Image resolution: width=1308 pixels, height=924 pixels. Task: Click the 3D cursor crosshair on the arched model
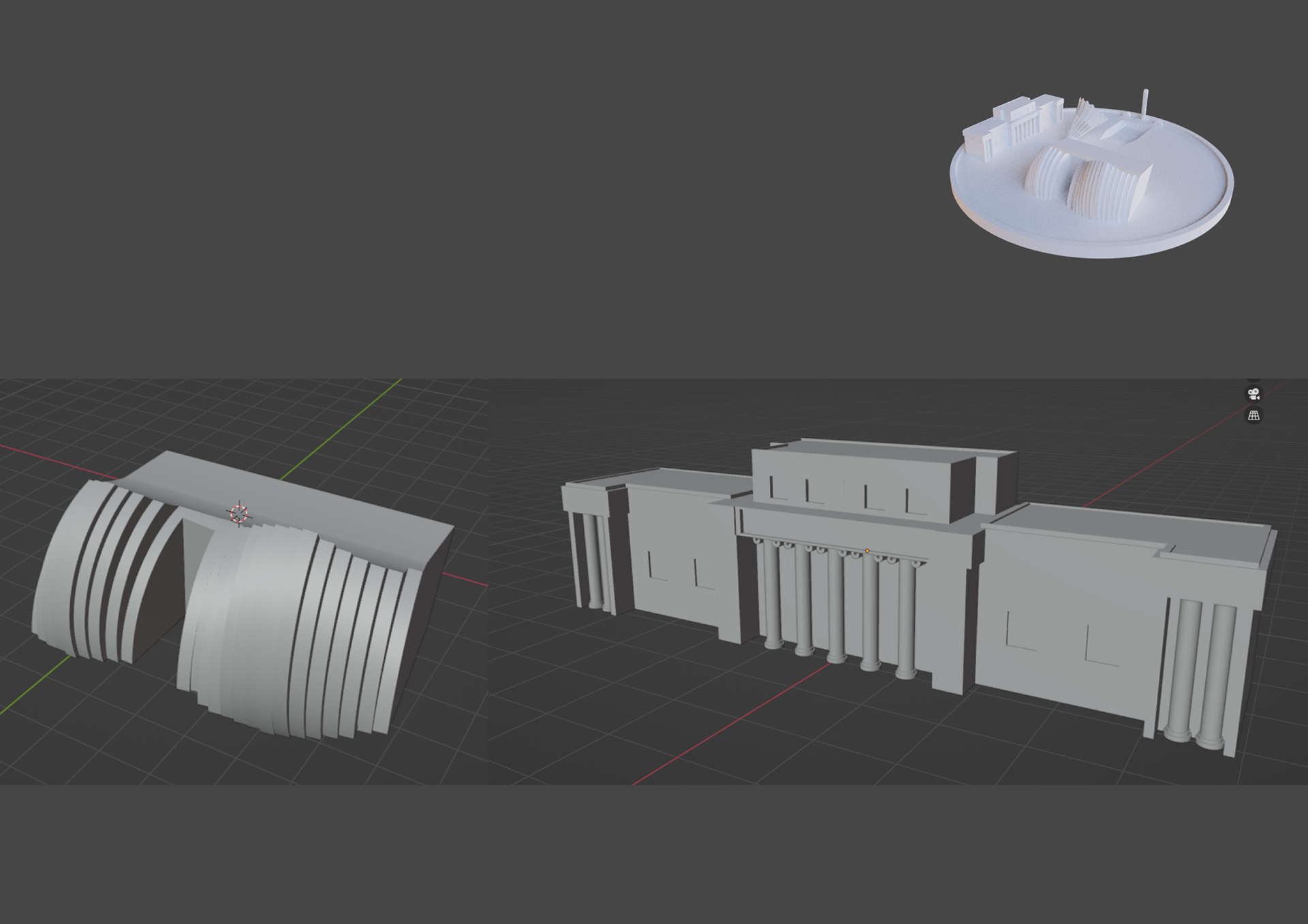[238, 513]
